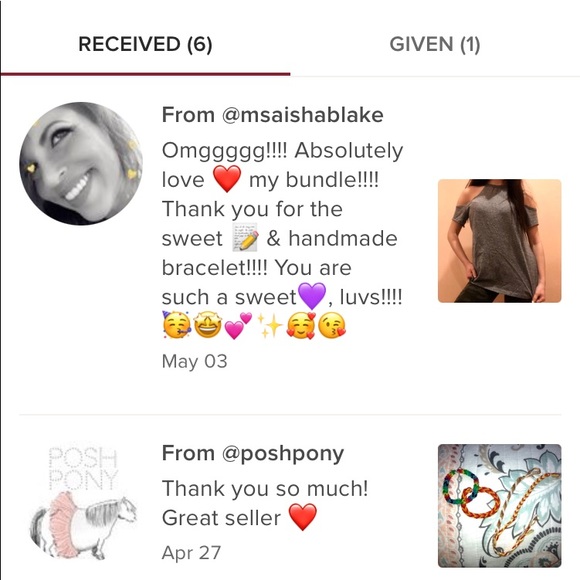View the handmade bracelets listing thumbnail

tap(499, 506)
